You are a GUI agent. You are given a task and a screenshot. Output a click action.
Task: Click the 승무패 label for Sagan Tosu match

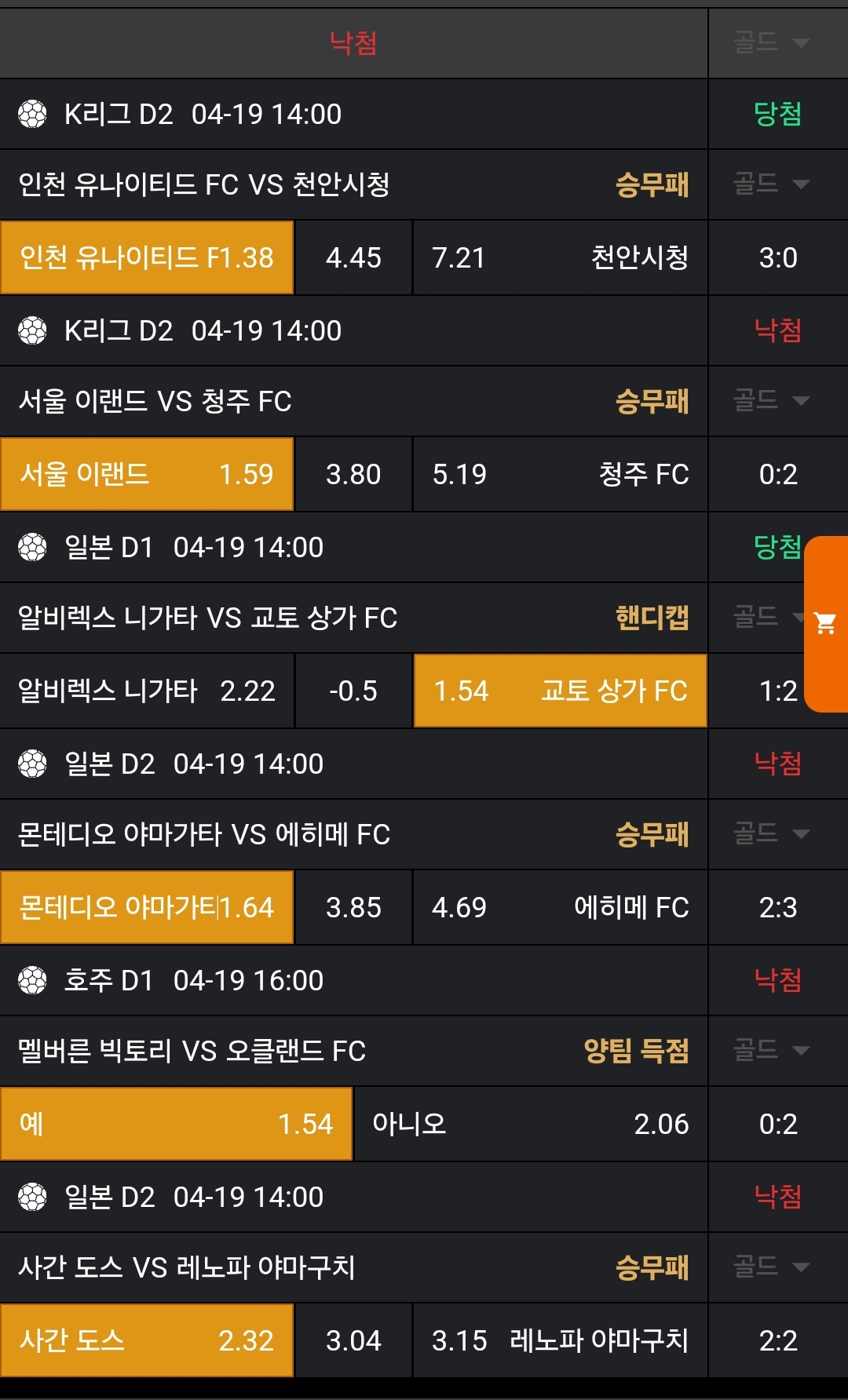tap(652, 1267)
